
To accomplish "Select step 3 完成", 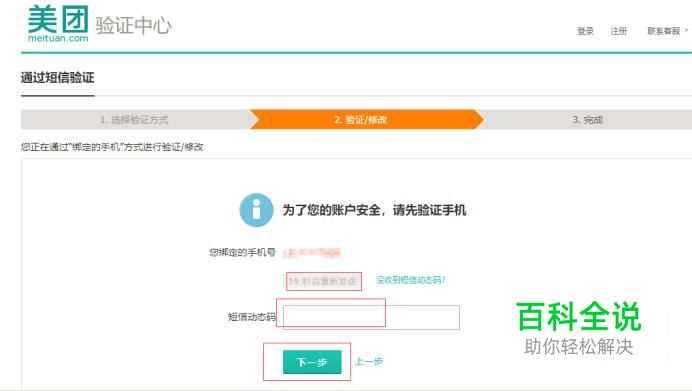I will [587, 120].
